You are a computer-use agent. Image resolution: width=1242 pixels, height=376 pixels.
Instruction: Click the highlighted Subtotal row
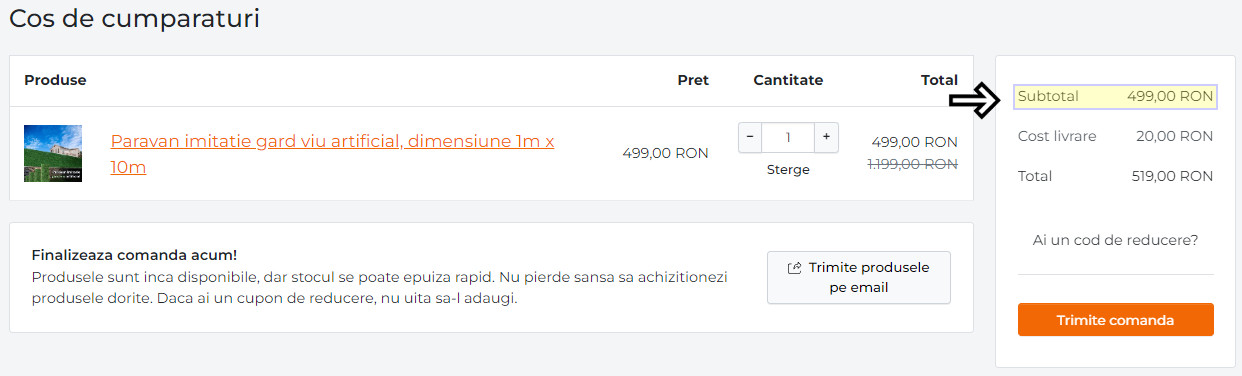pos(1115,97)
